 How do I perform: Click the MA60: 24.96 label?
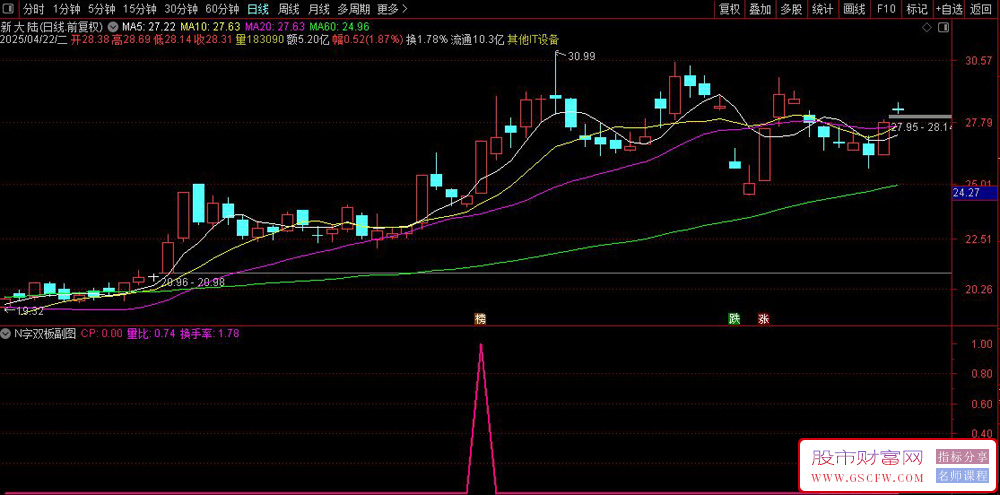pyautogui.click(x=339, y=27)
